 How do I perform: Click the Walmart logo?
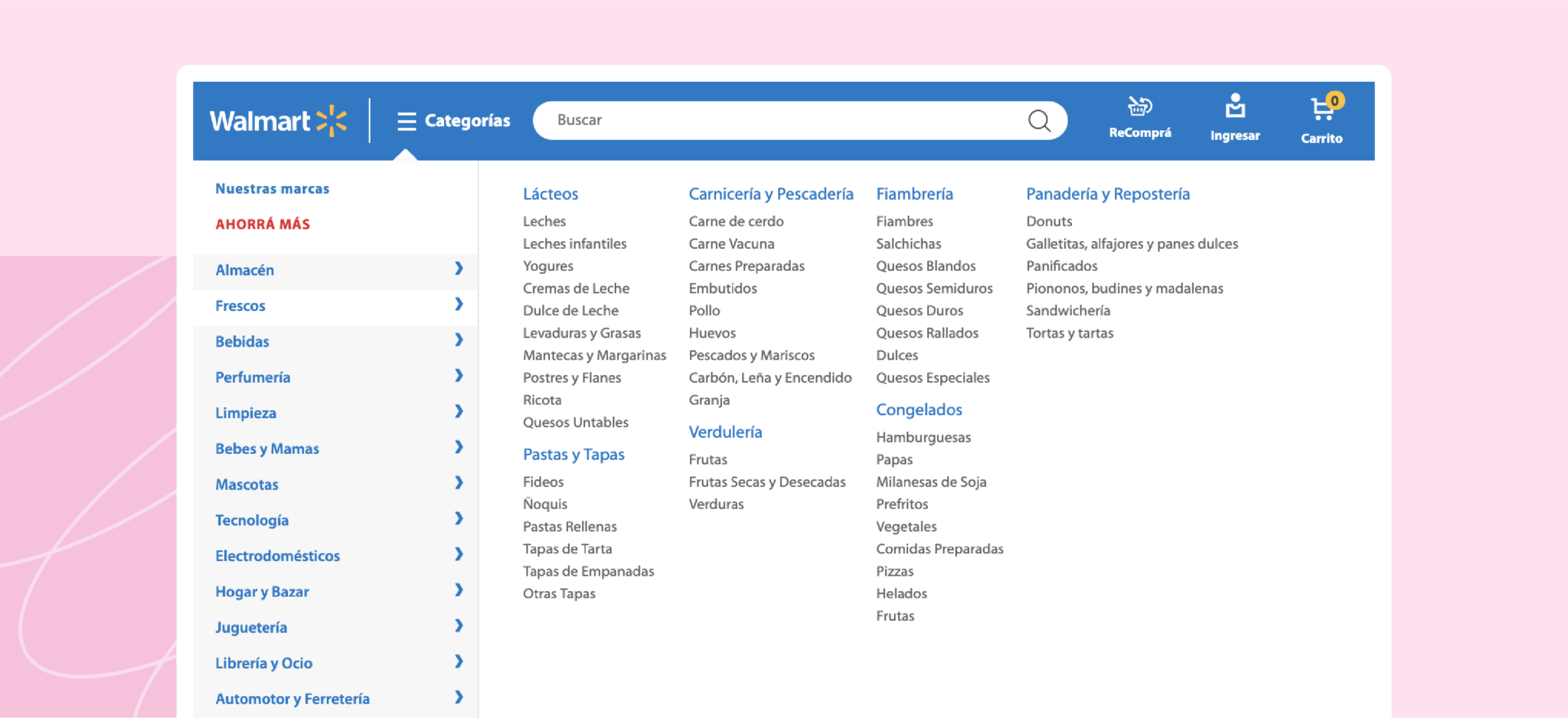coord(278,120)
